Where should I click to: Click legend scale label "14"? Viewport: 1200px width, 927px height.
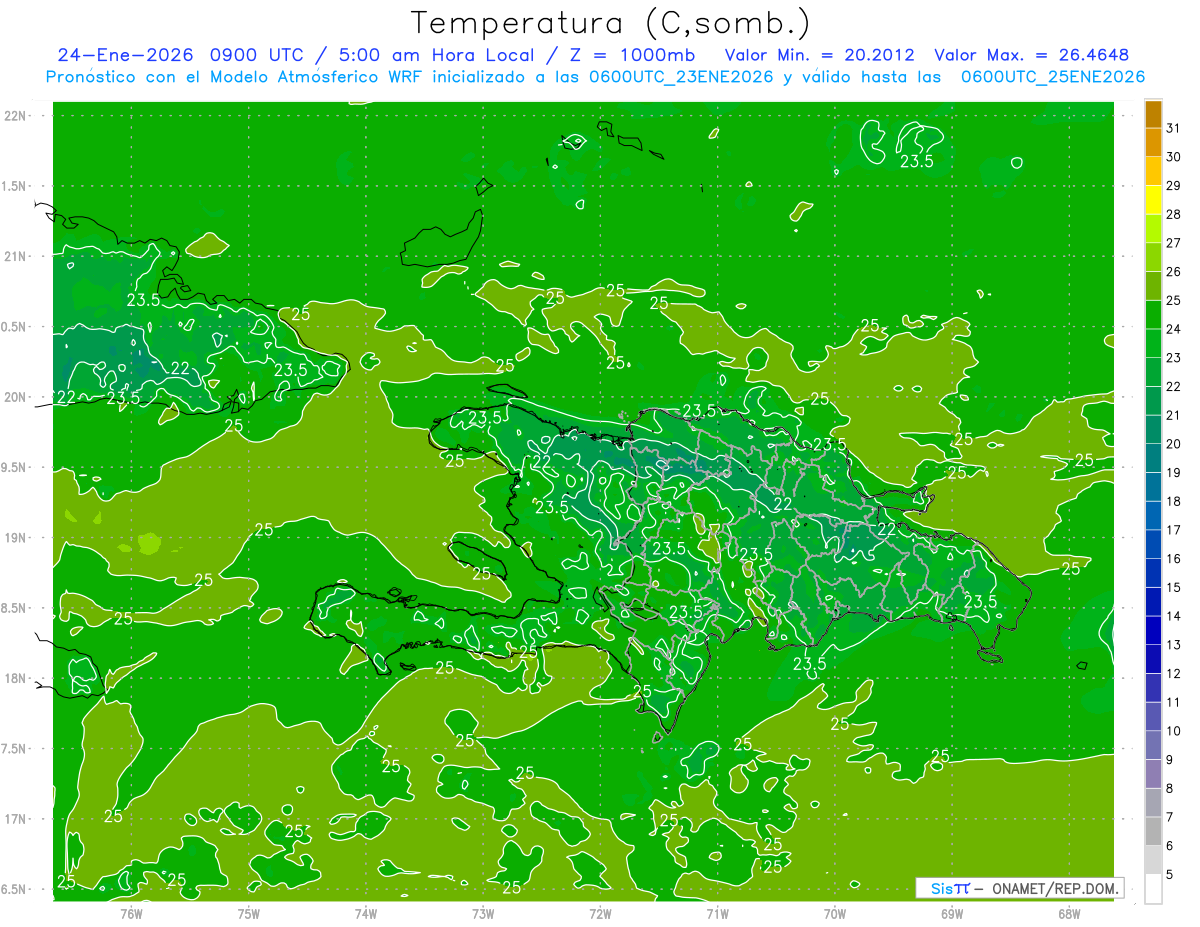tap(1174, 616)
